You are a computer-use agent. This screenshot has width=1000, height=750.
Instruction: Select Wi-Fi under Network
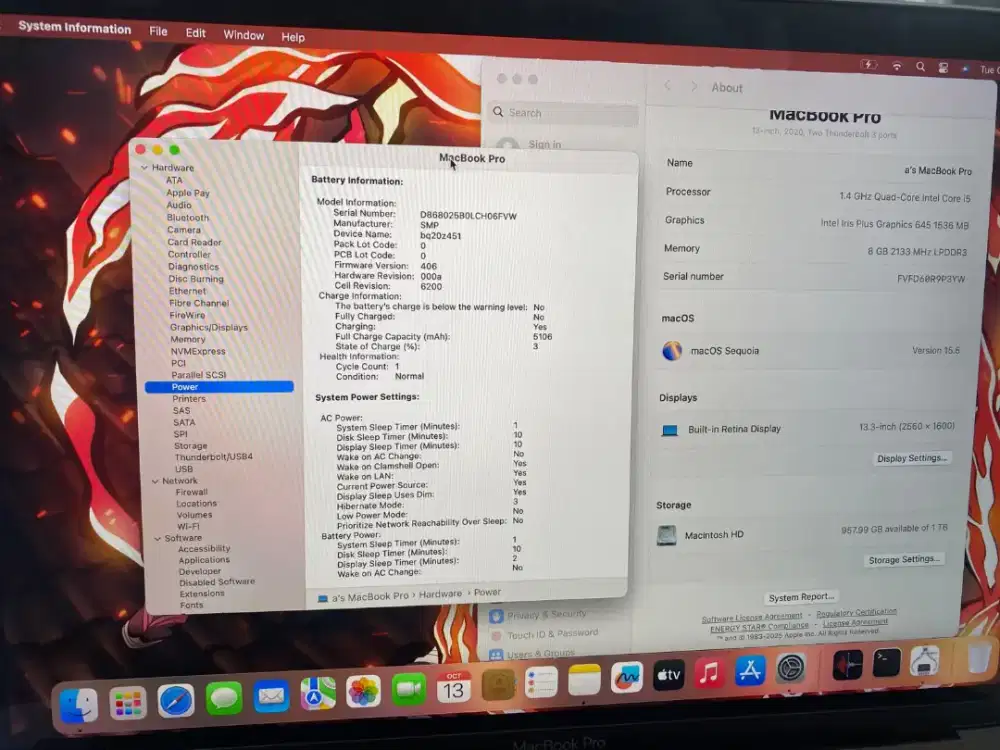(188, 527)
